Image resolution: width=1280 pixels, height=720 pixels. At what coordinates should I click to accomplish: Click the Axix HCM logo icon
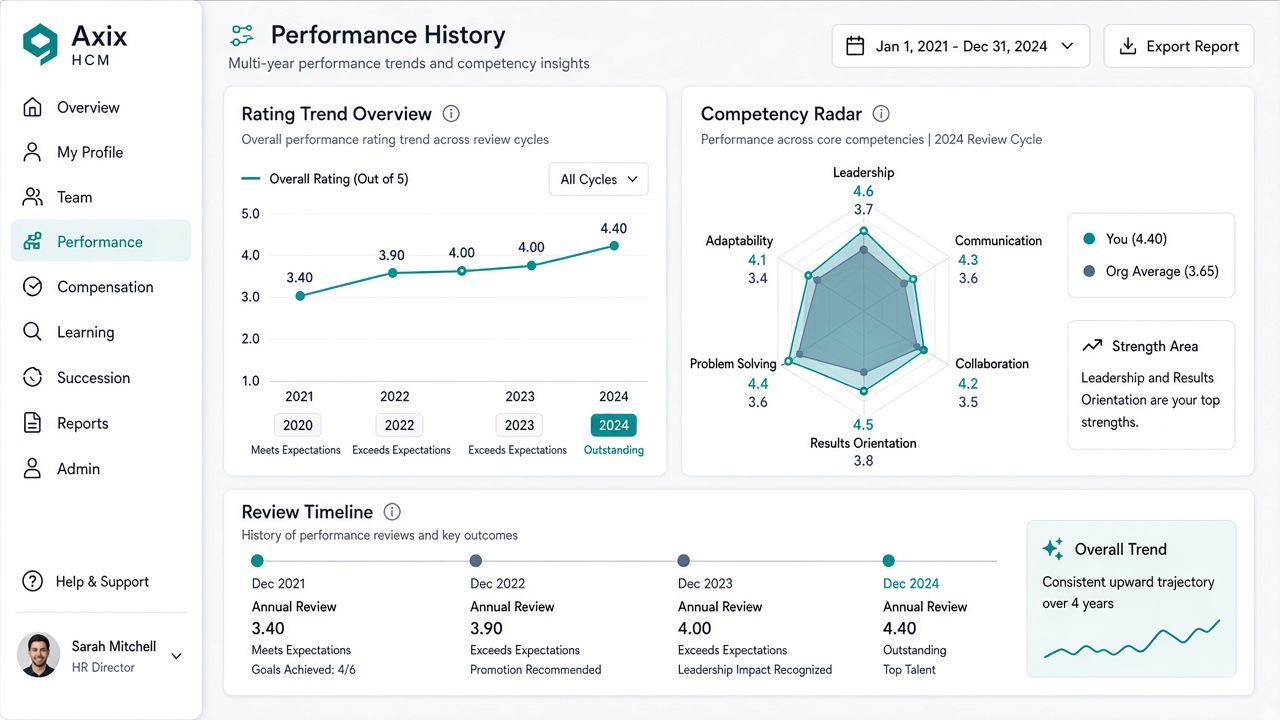click(41, 45)
